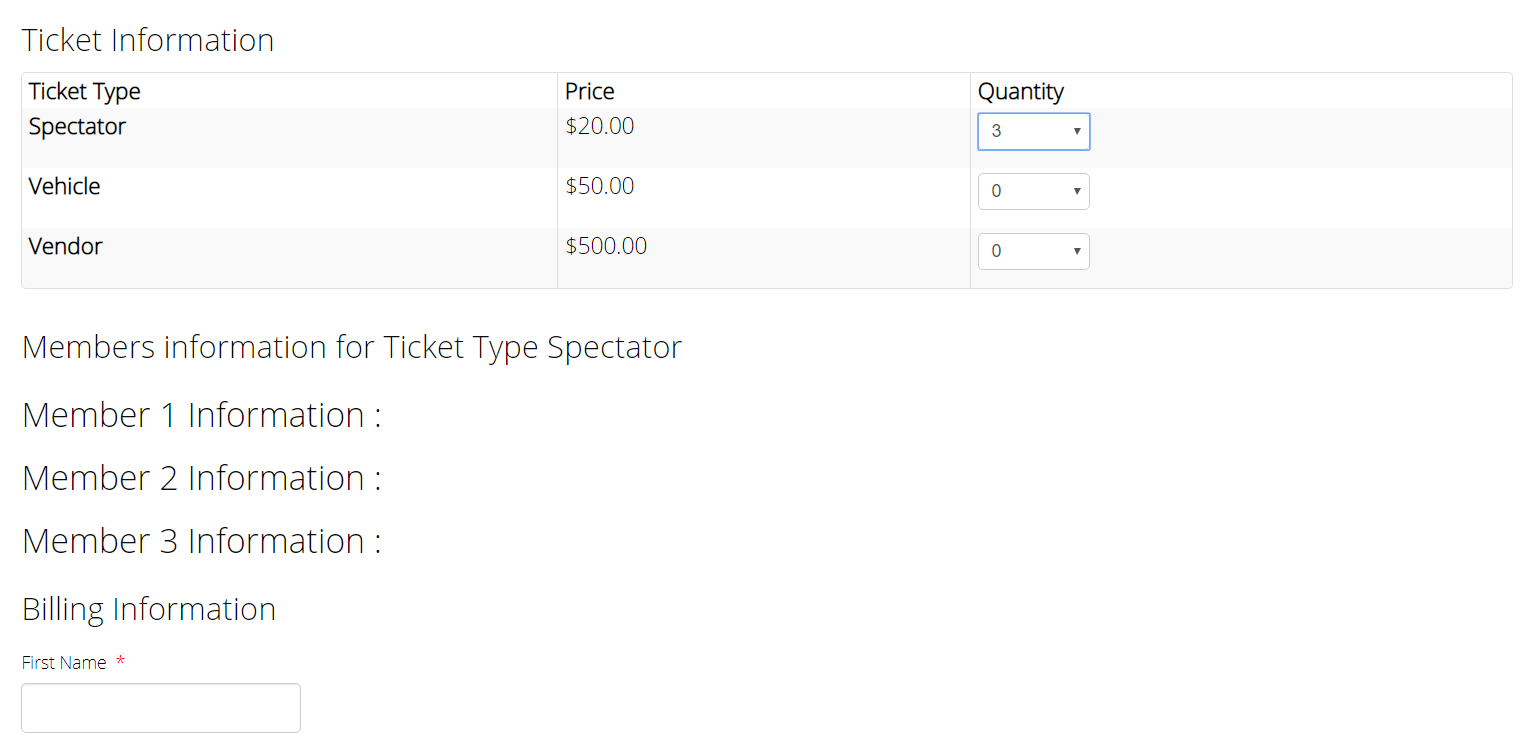
Task: Select the Vehicle ticket type label
Action: point(65,187)
